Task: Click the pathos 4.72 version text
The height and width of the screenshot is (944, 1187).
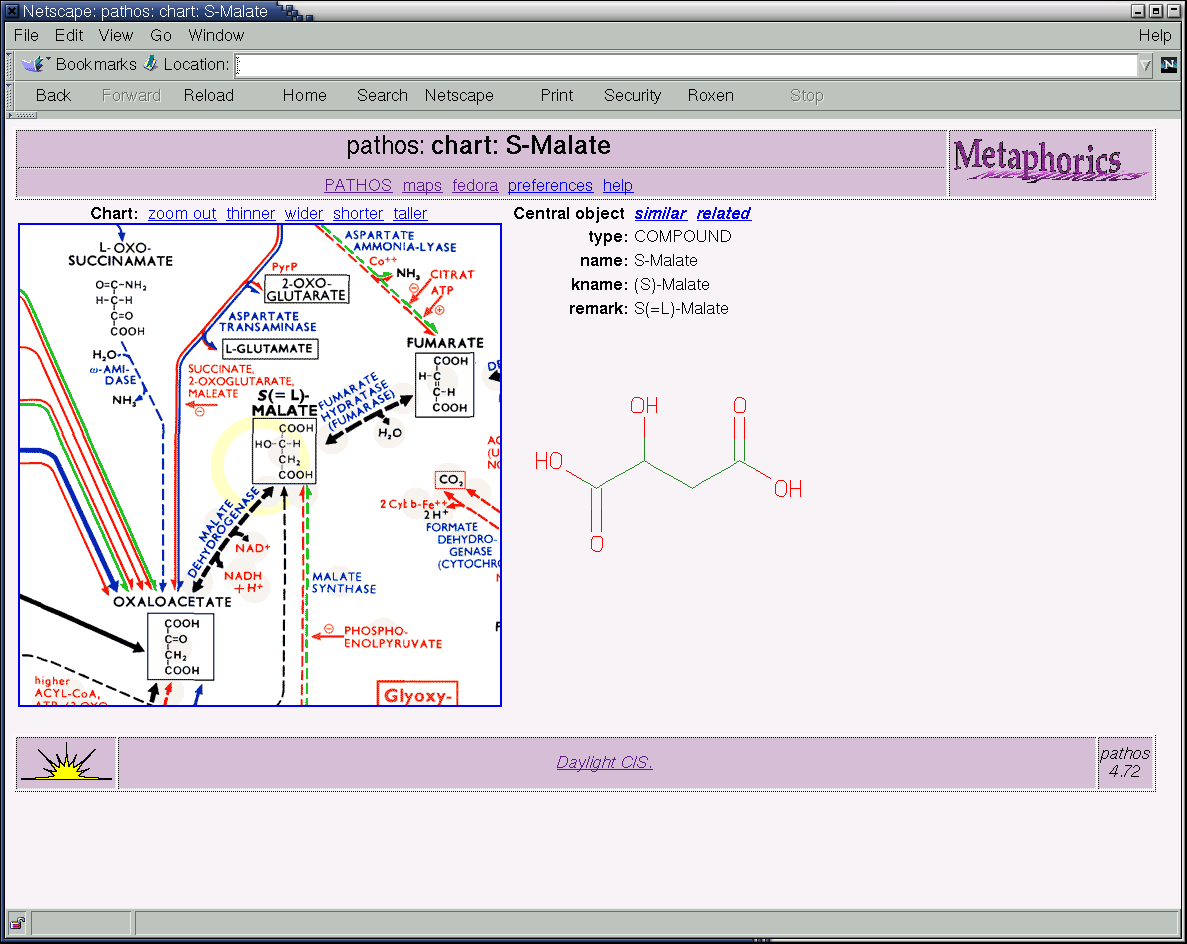Action: (1124, 762)
